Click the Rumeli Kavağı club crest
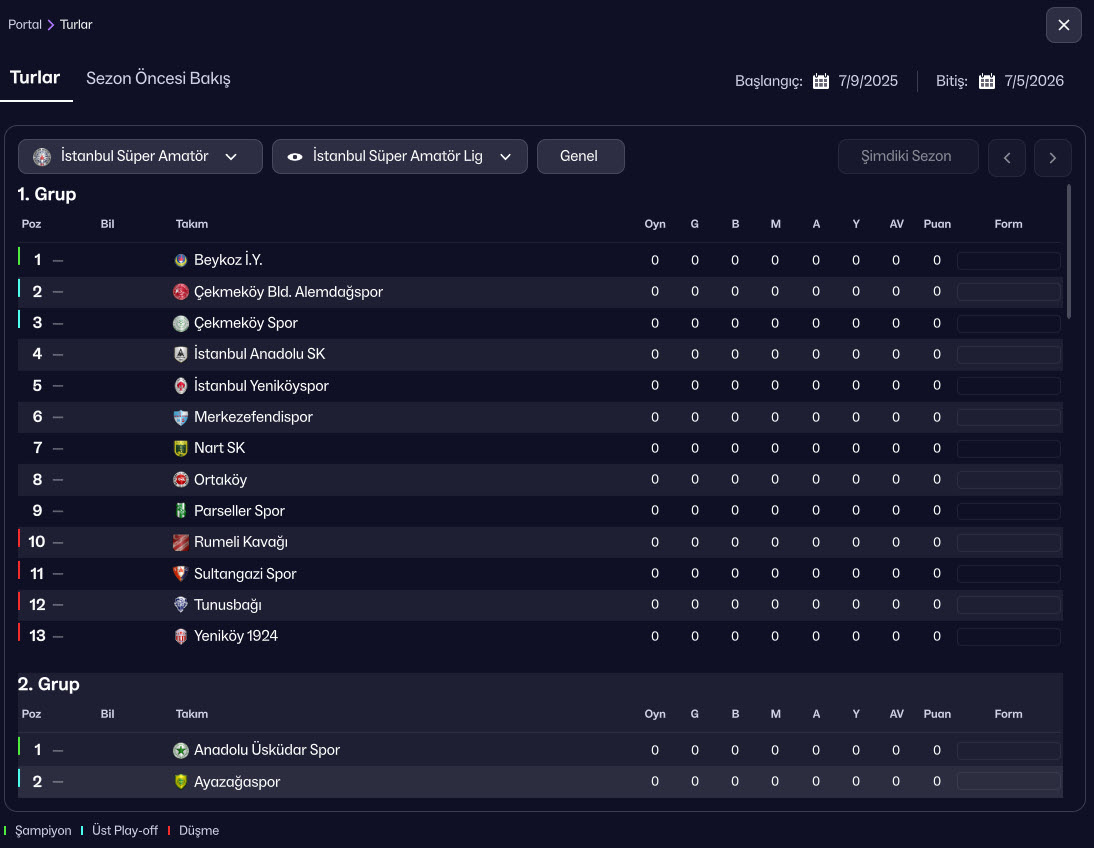 [181, 542]
